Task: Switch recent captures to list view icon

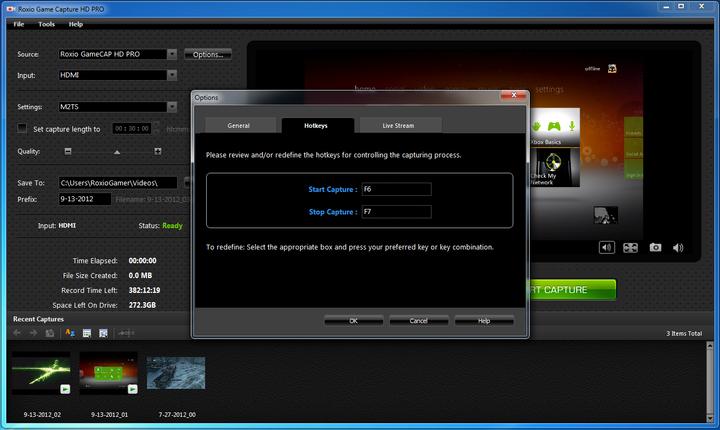Action: coord(86,333)
